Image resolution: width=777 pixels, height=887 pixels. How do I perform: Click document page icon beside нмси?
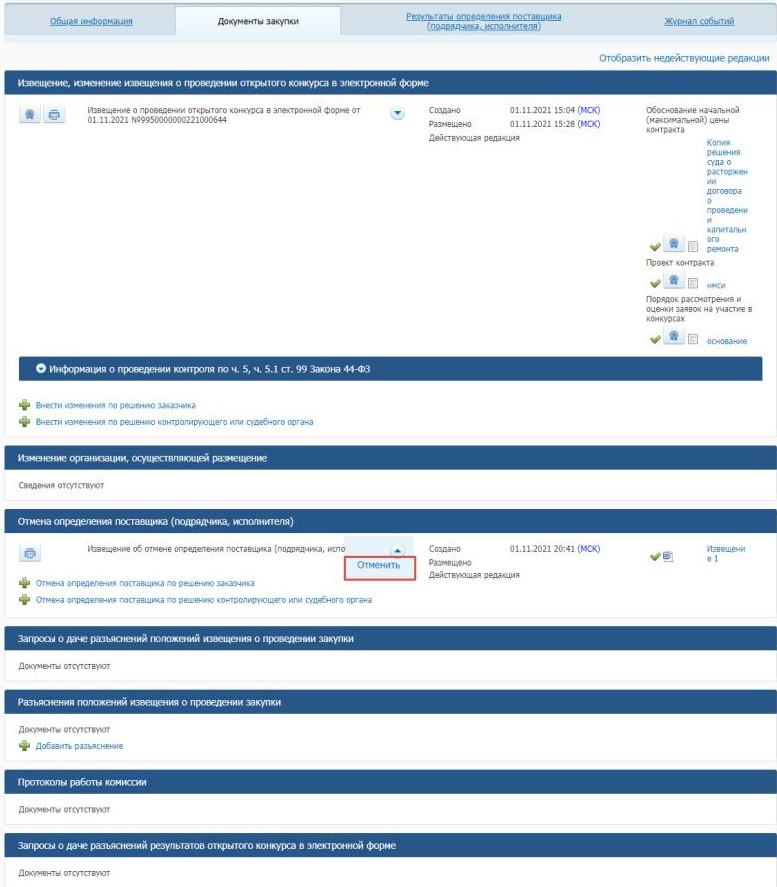[x=693, y=283]
